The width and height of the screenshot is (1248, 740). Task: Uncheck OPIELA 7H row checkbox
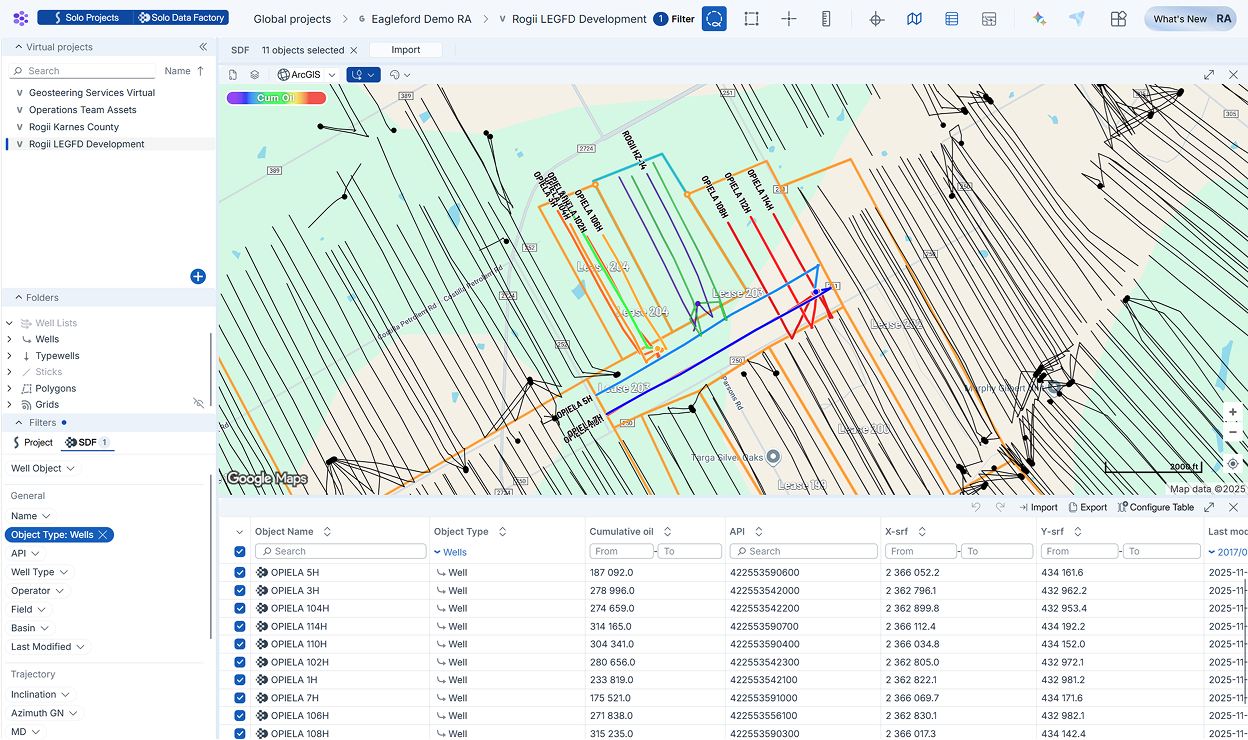(240, 698)
